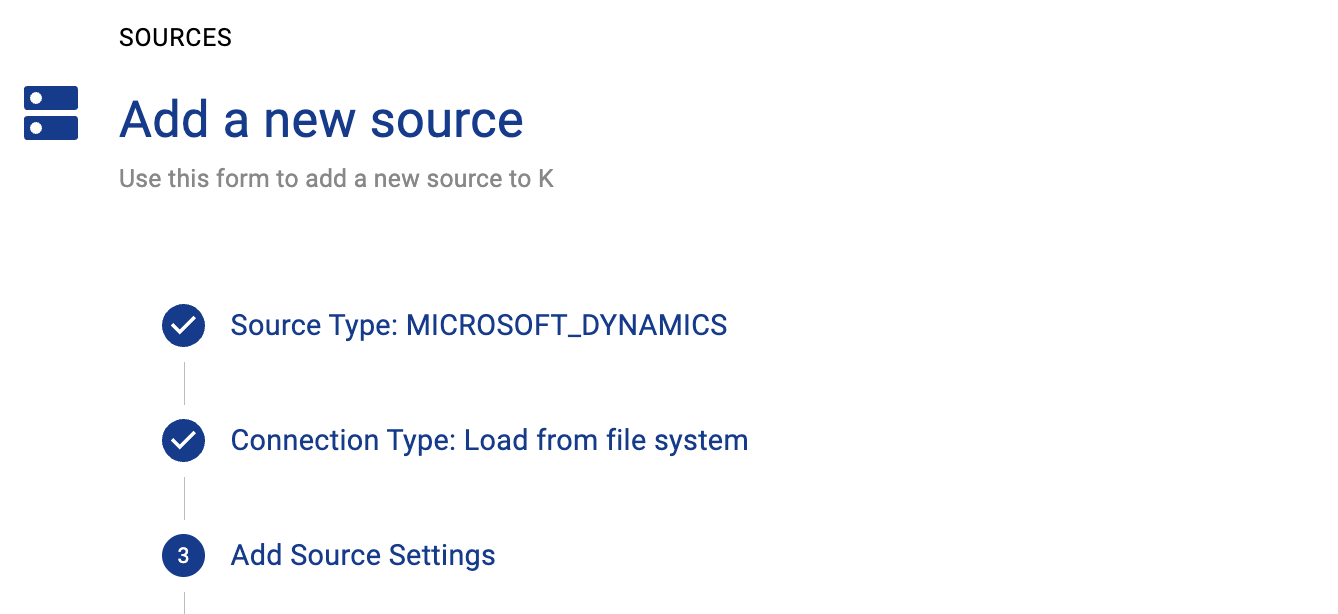Screen dimensions: 1338x614
Task: Reopen the Source Type step label
Action: click(478, 326)
